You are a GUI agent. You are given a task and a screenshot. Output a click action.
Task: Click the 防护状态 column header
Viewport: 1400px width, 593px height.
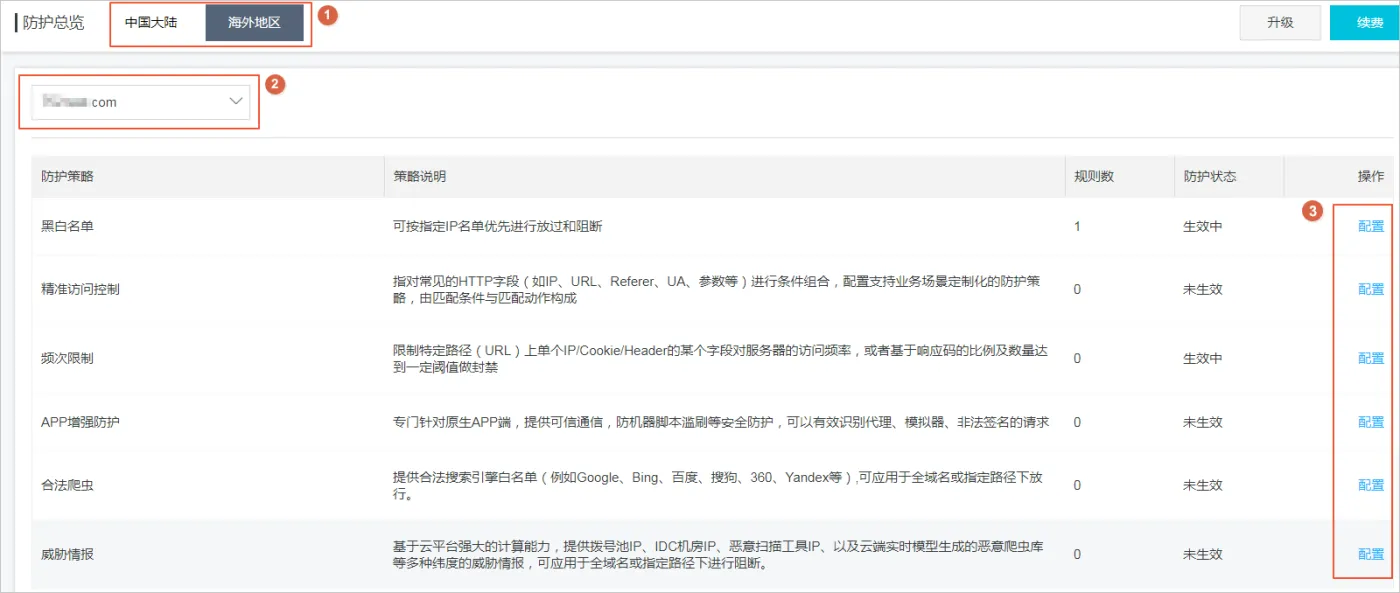point(1210,176)
